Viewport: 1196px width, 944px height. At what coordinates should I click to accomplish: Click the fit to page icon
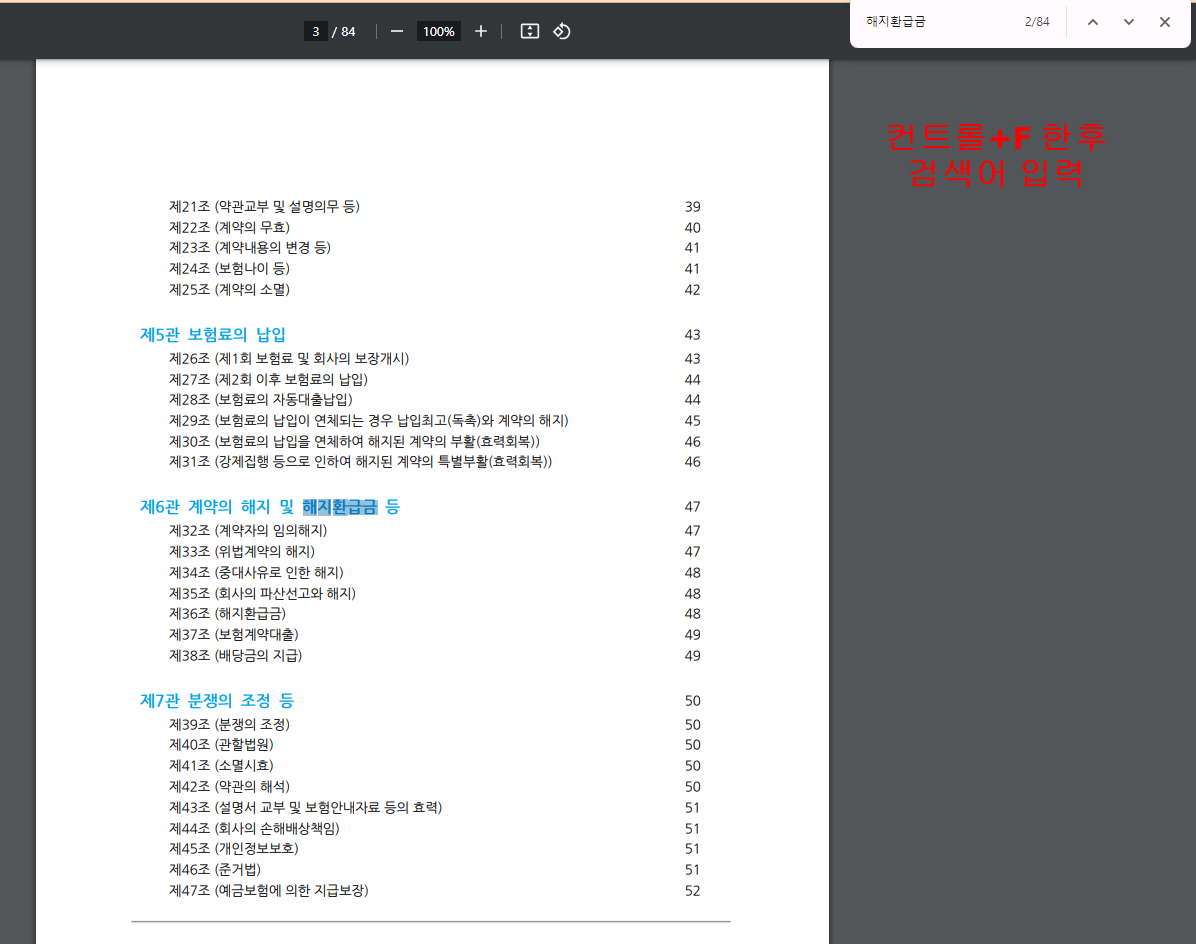click(529, 31)
